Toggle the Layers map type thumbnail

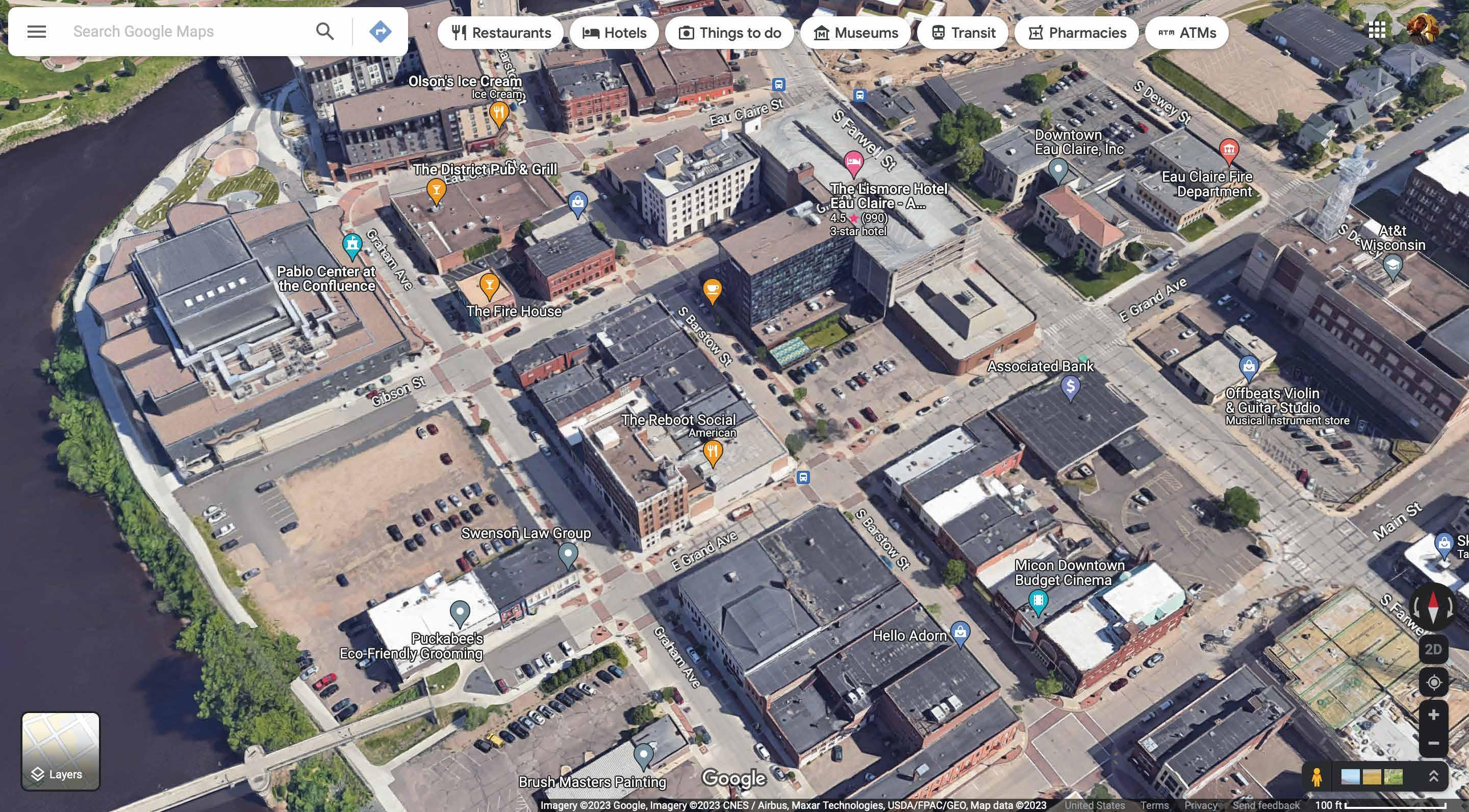point(61,751)
